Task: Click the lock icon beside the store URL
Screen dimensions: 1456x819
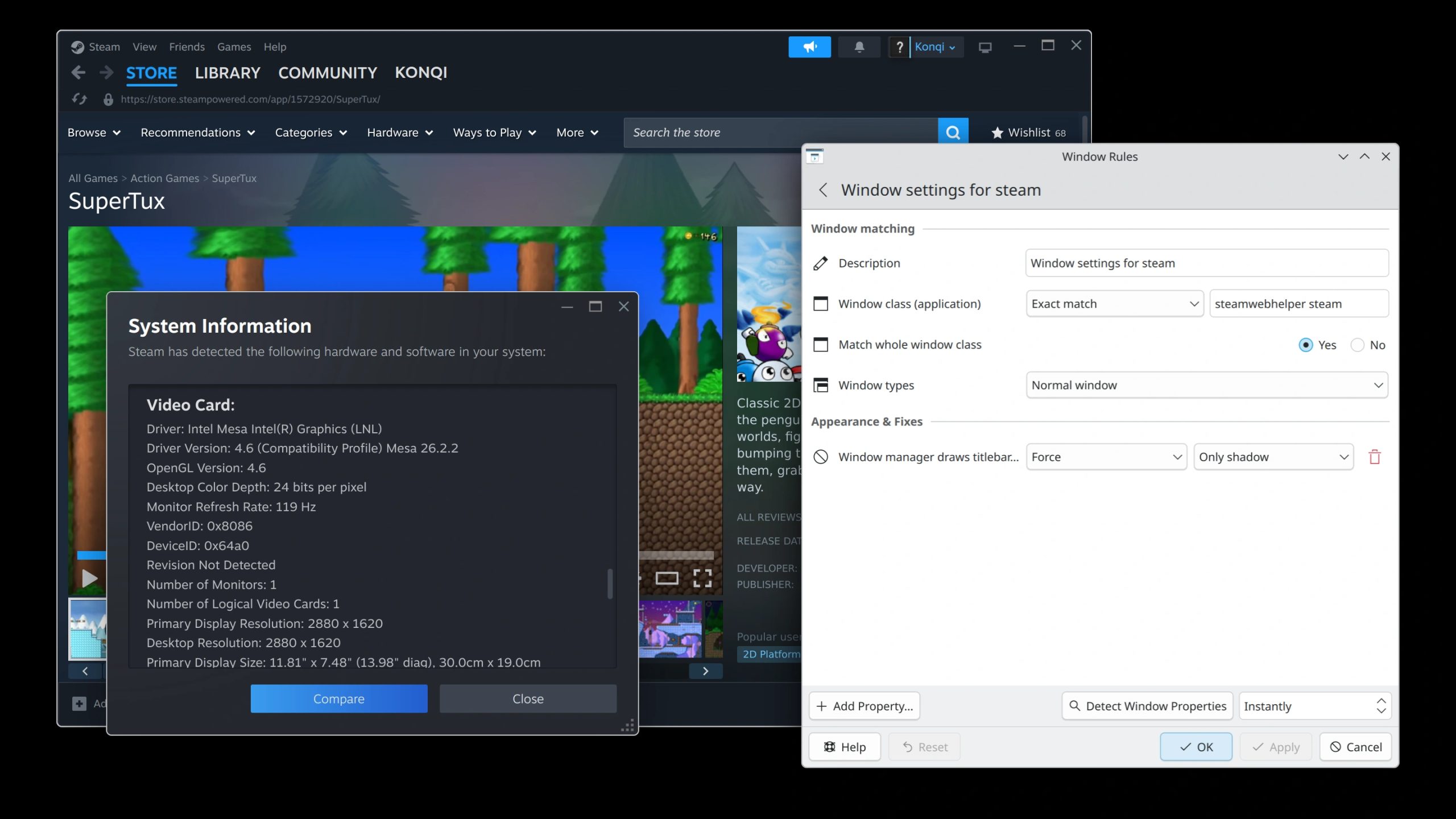Action: 107,100
